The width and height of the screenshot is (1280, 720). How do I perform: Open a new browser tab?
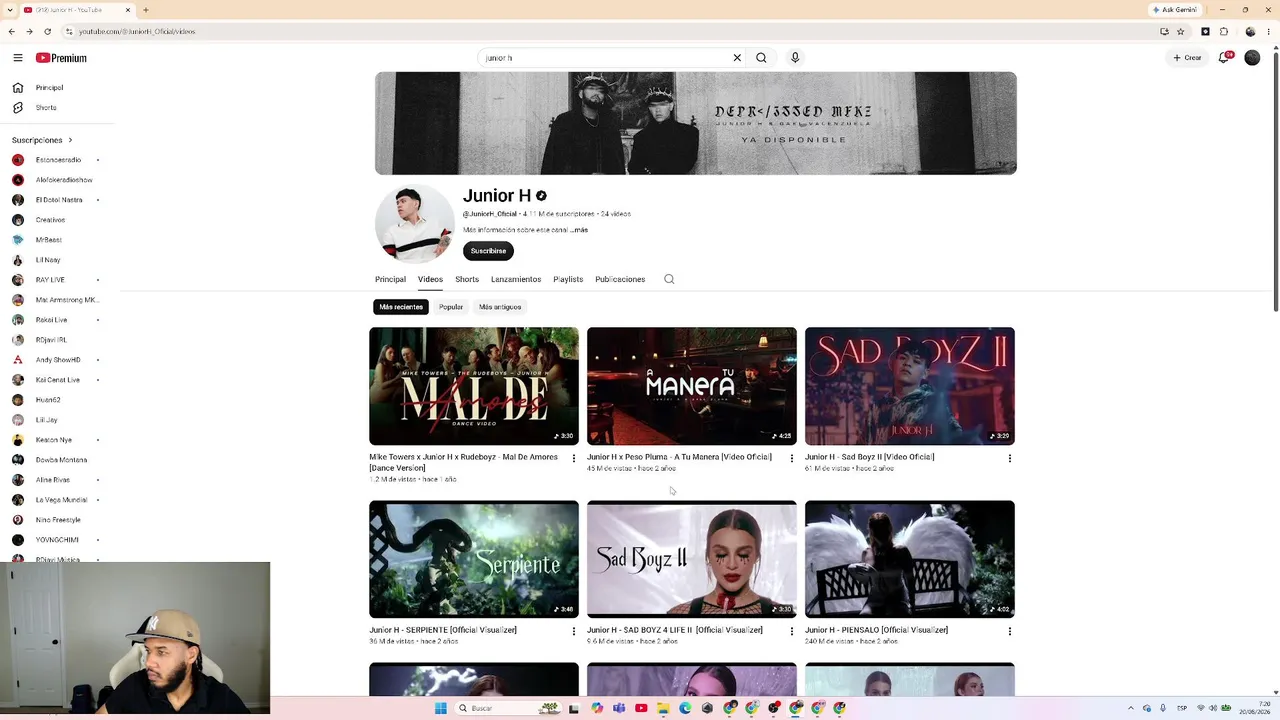(146, 10)
